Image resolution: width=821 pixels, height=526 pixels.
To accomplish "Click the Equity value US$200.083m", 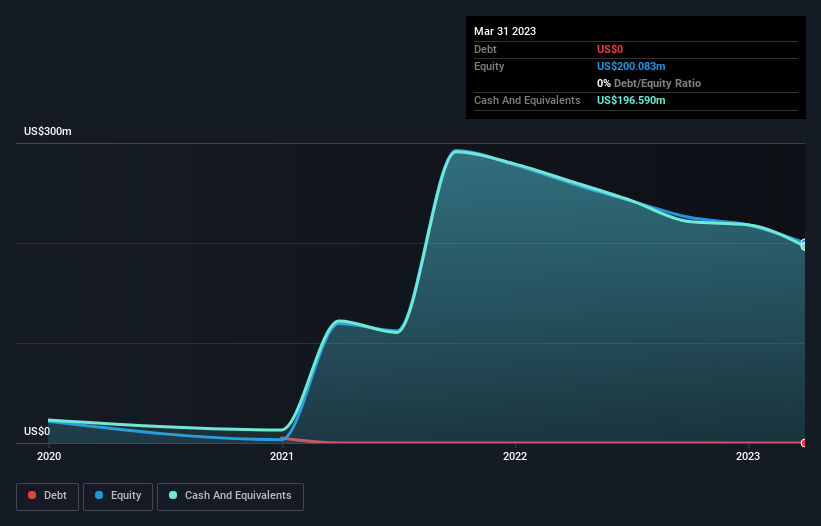I will tap(631, 66).
